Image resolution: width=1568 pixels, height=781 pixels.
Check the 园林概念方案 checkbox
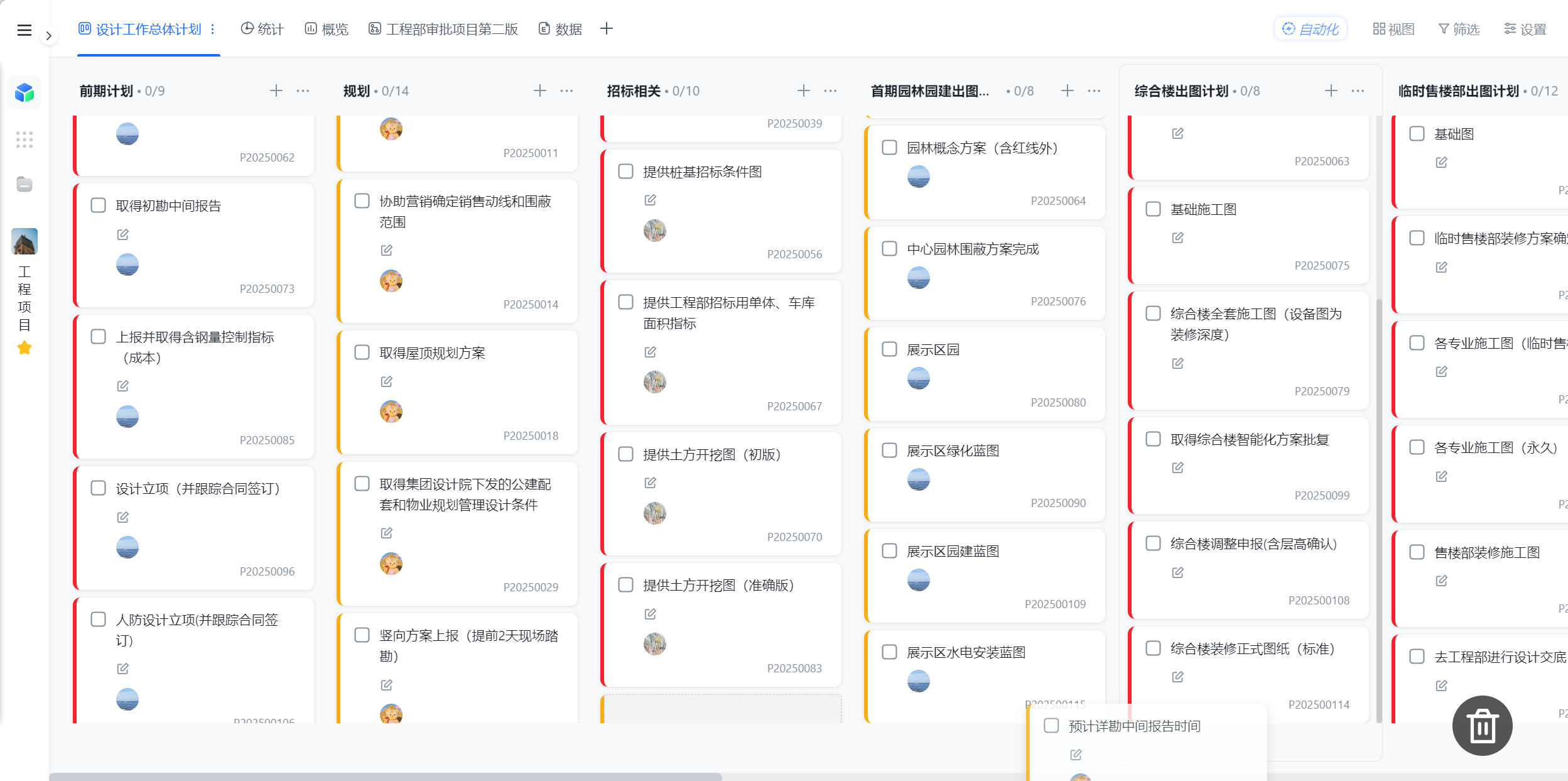tap(889, 148)
